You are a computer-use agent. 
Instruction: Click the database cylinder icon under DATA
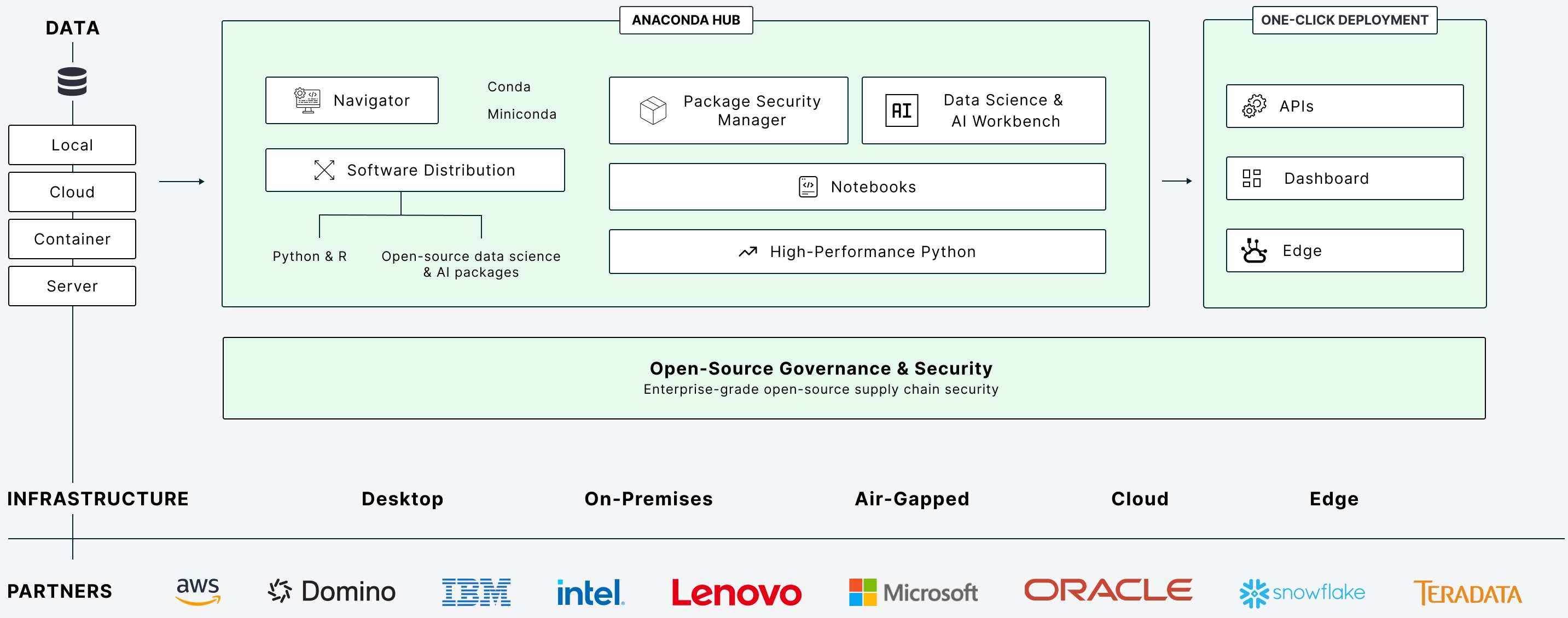click(x=72, y=81)
